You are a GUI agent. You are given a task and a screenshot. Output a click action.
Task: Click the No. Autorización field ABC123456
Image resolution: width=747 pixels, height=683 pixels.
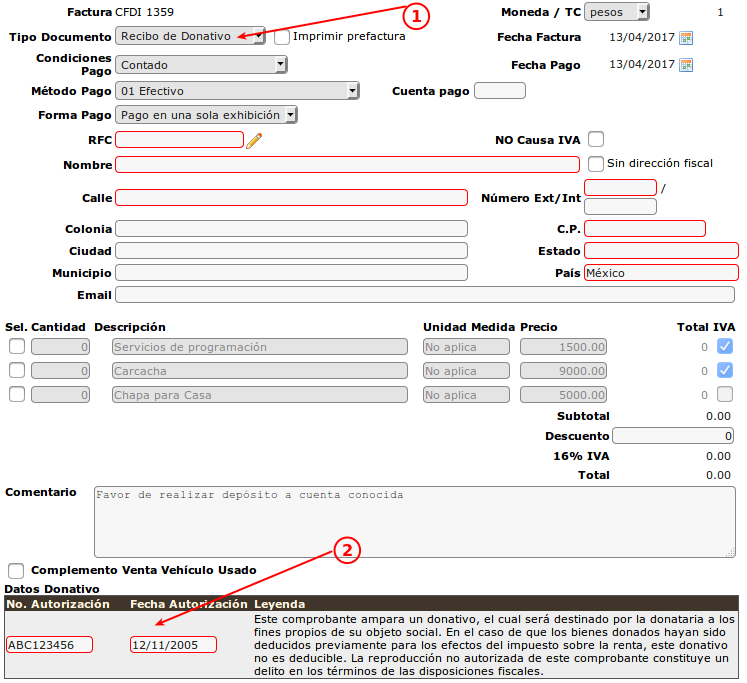click(x=50, y=644)
